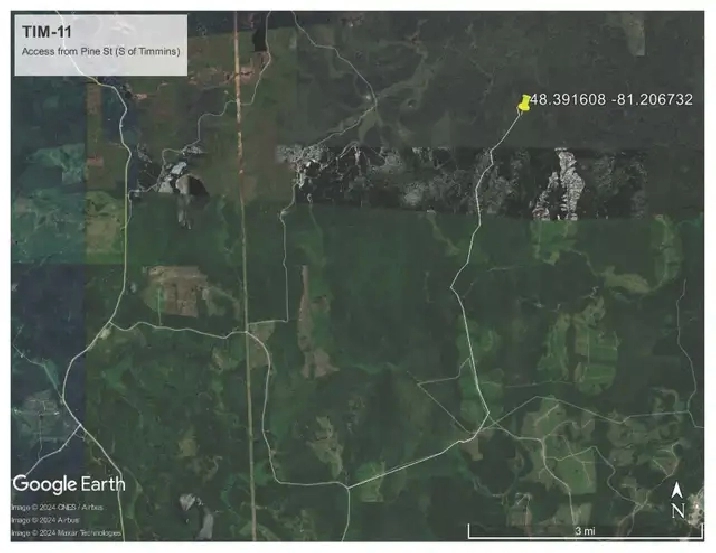This screenshot has width=716, height=553.
Task: Click the Google Earth logo
Action: 69,484
